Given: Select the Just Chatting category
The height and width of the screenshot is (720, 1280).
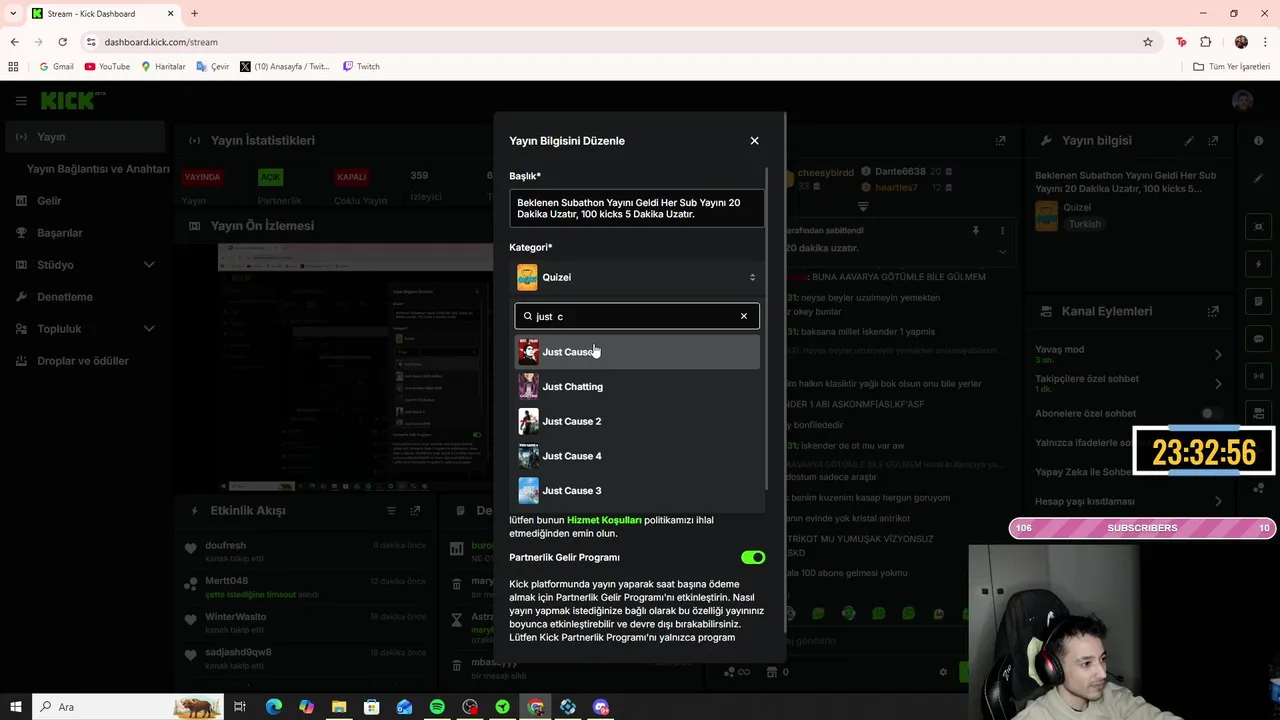Looking at the screenshot, I should click(x=637, y=387).
